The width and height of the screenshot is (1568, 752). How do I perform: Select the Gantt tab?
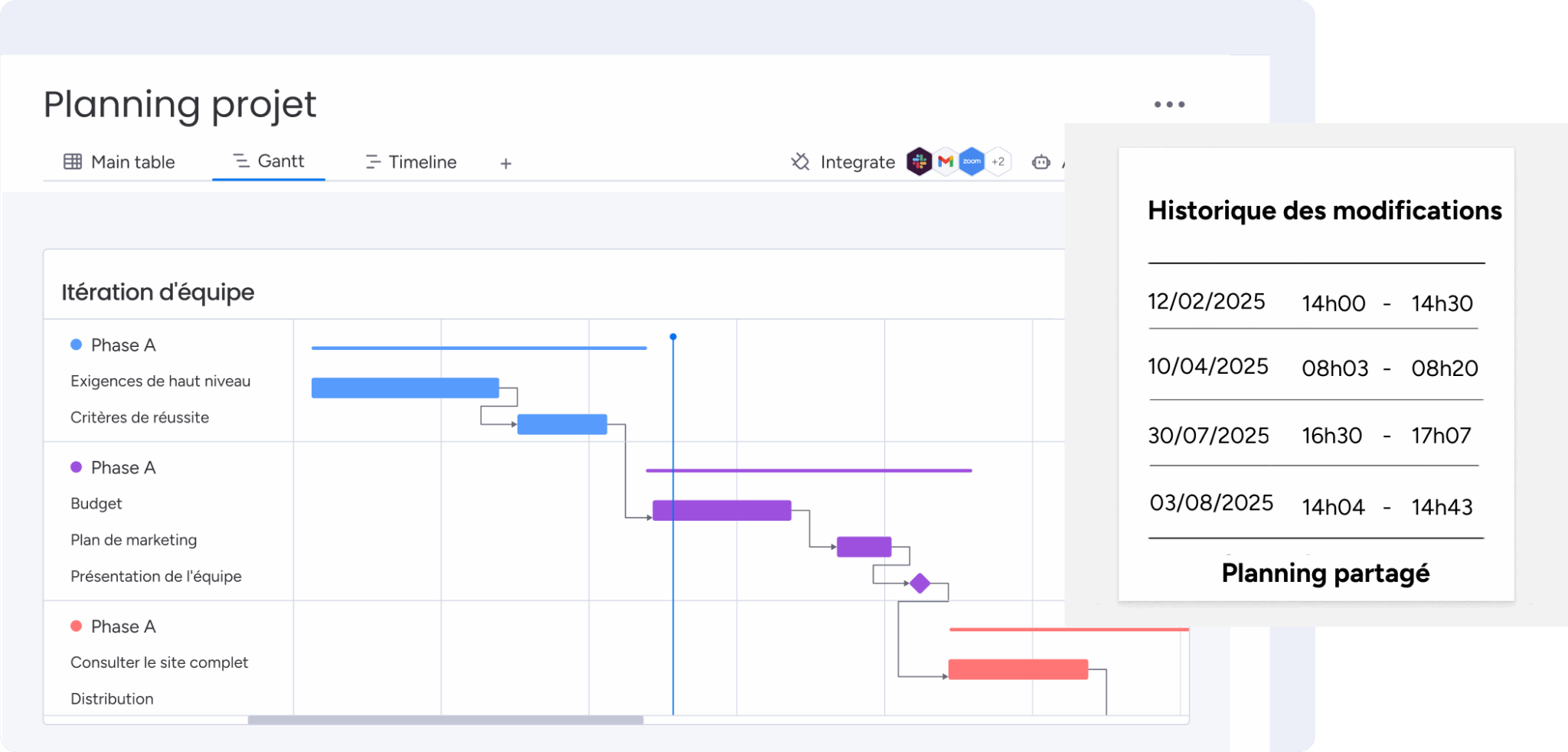tap(269, 161)
